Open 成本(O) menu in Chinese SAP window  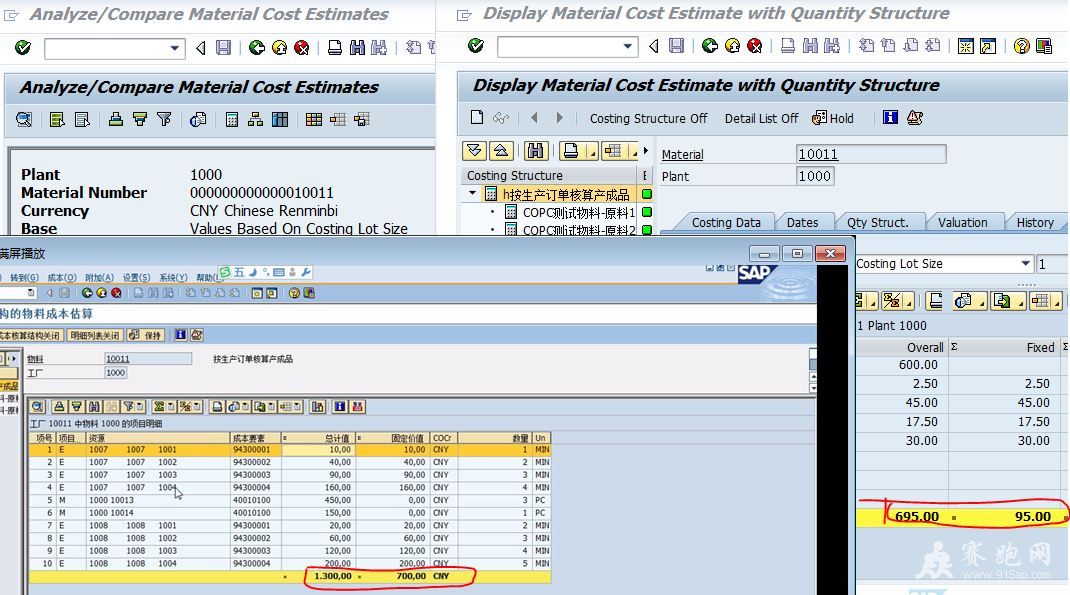pos(62,278)
